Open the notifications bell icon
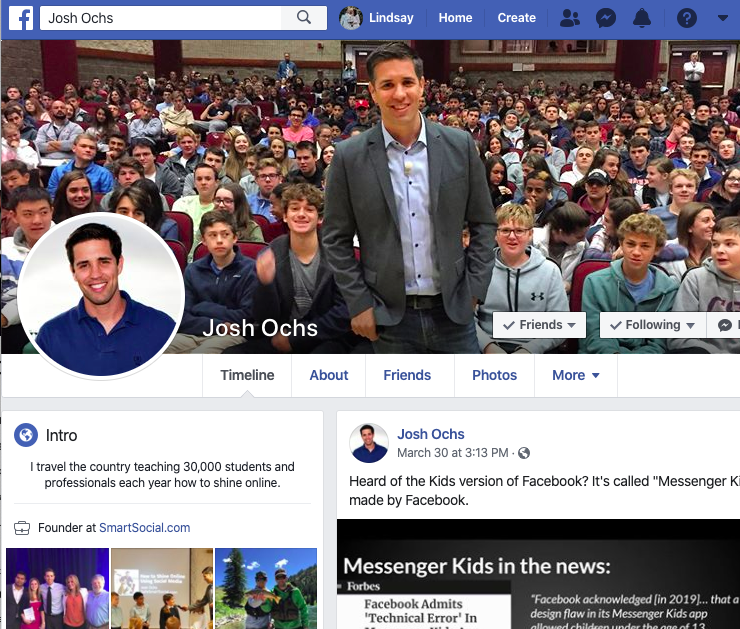 (x=641, y=18)
